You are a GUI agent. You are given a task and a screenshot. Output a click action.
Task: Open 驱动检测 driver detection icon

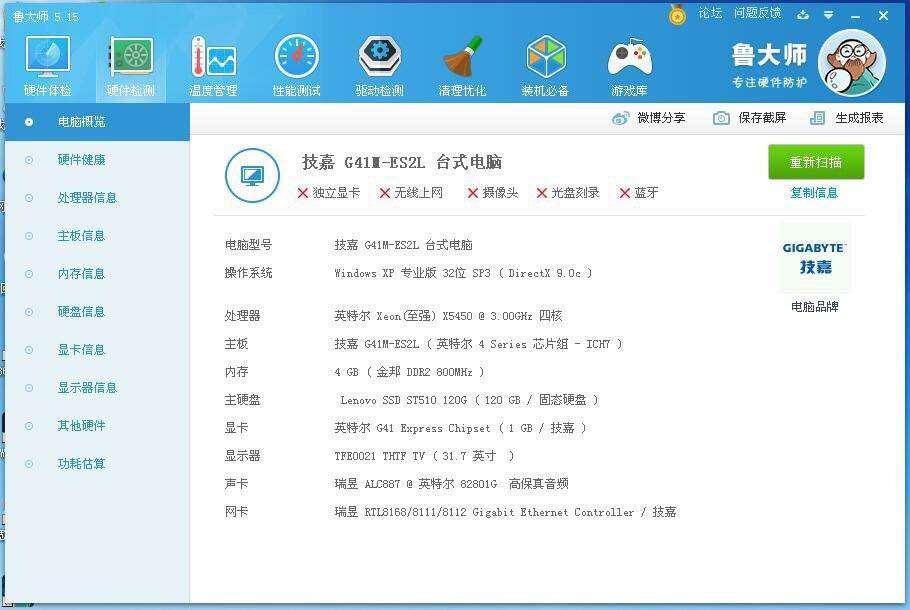tap(380, 66)
